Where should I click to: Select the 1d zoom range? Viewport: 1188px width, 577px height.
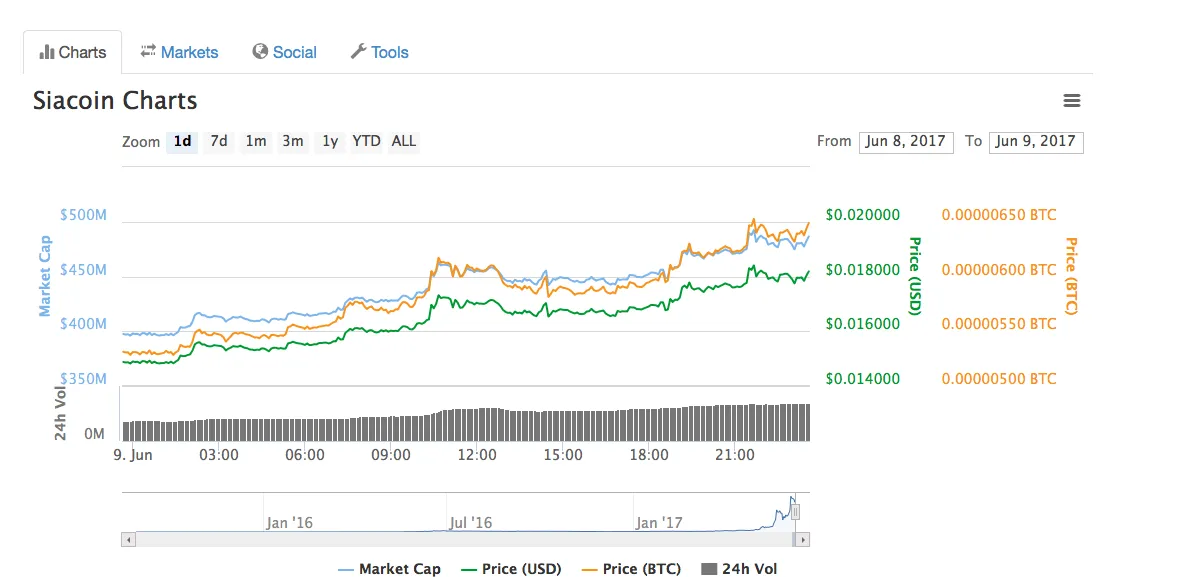click(182, 141)
